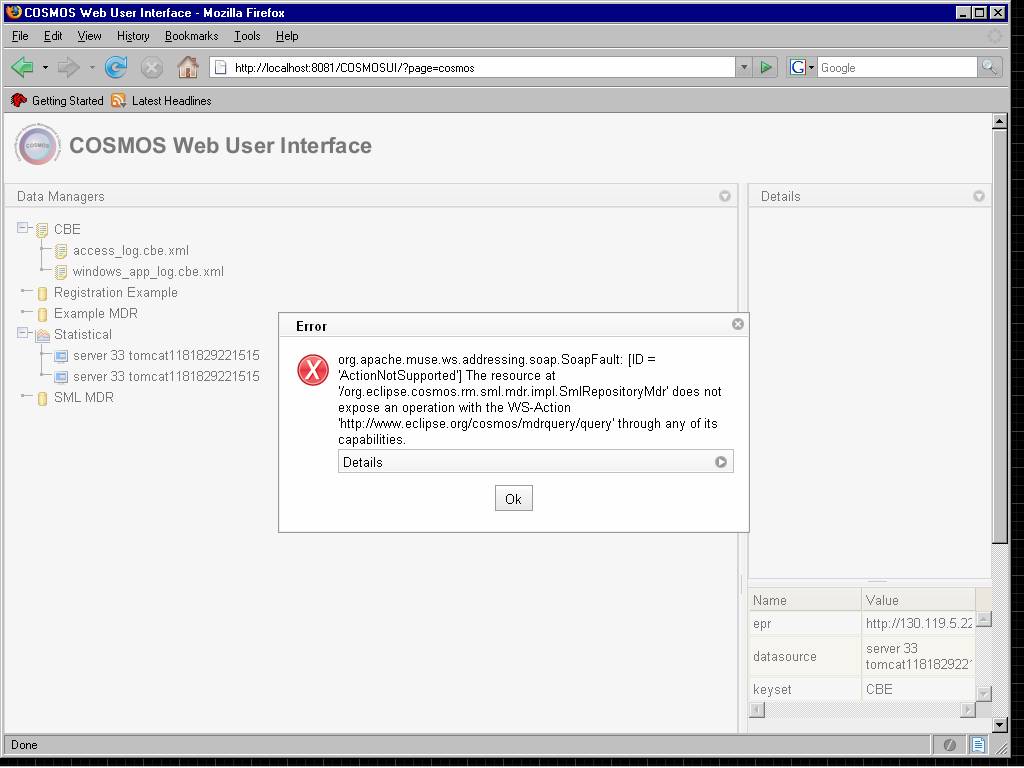
Task: Select windows_app_log.cbe.xml tree item
Action: tap(148, 271)
